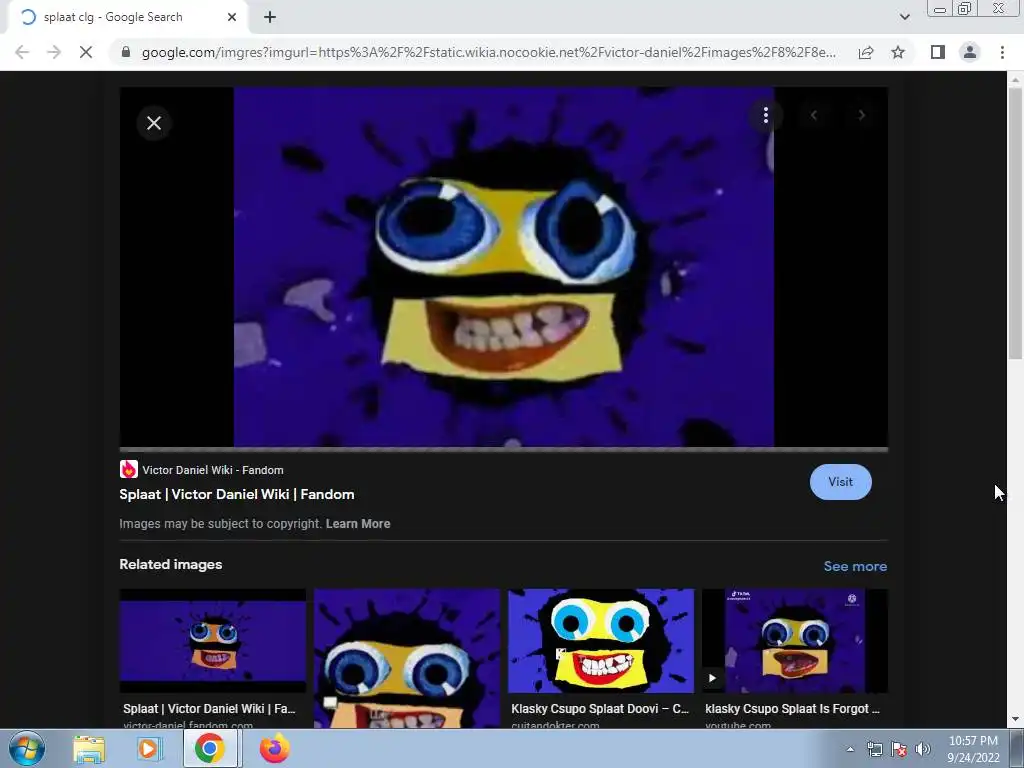This screenshot has height=768, width=1024.
Task: Open the tab search dropdown arrow
Action: click(904, 17)
